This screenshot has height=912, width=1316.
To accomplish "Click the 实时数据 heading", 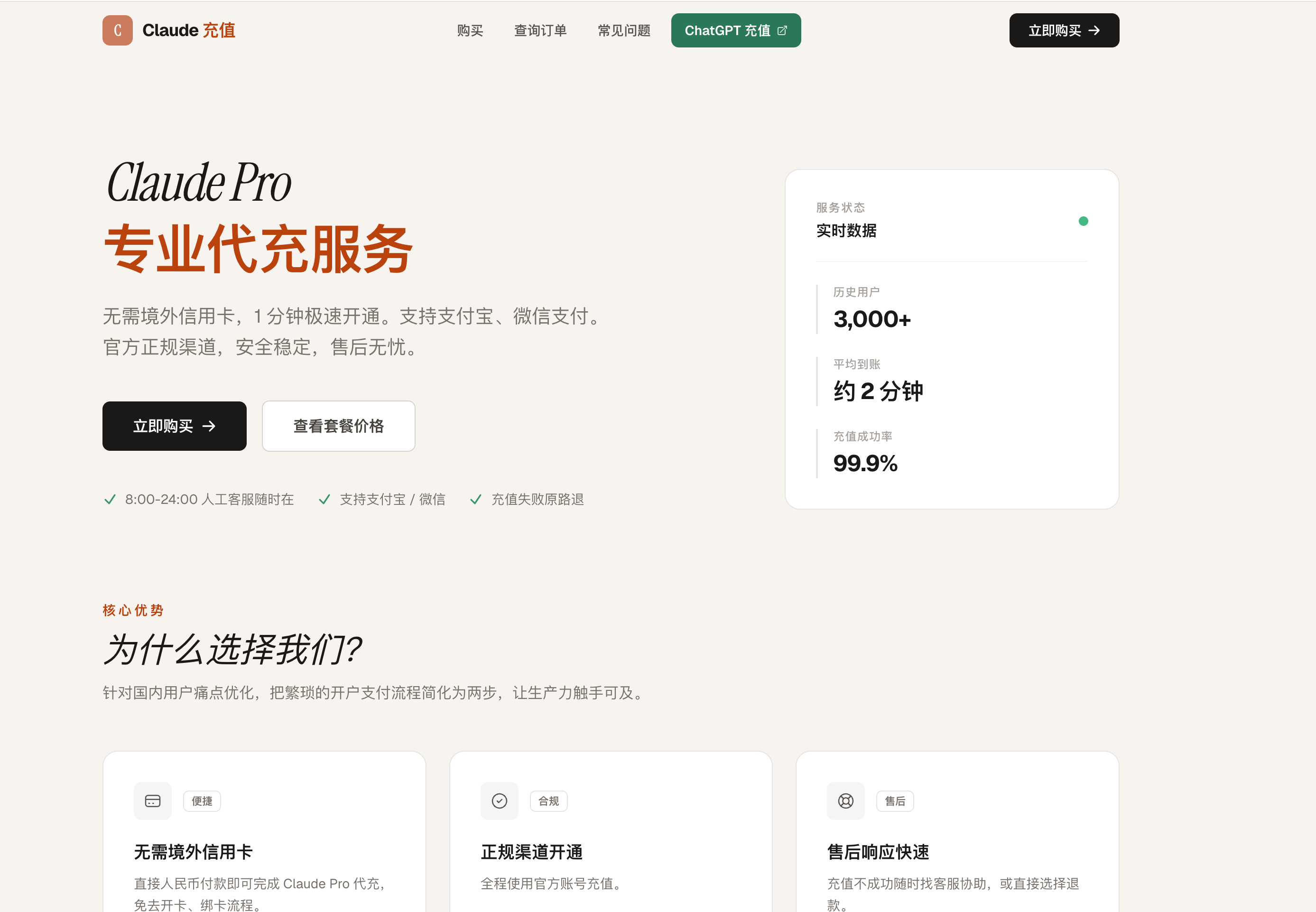I will pyautogui.click(x=846, y=231).
